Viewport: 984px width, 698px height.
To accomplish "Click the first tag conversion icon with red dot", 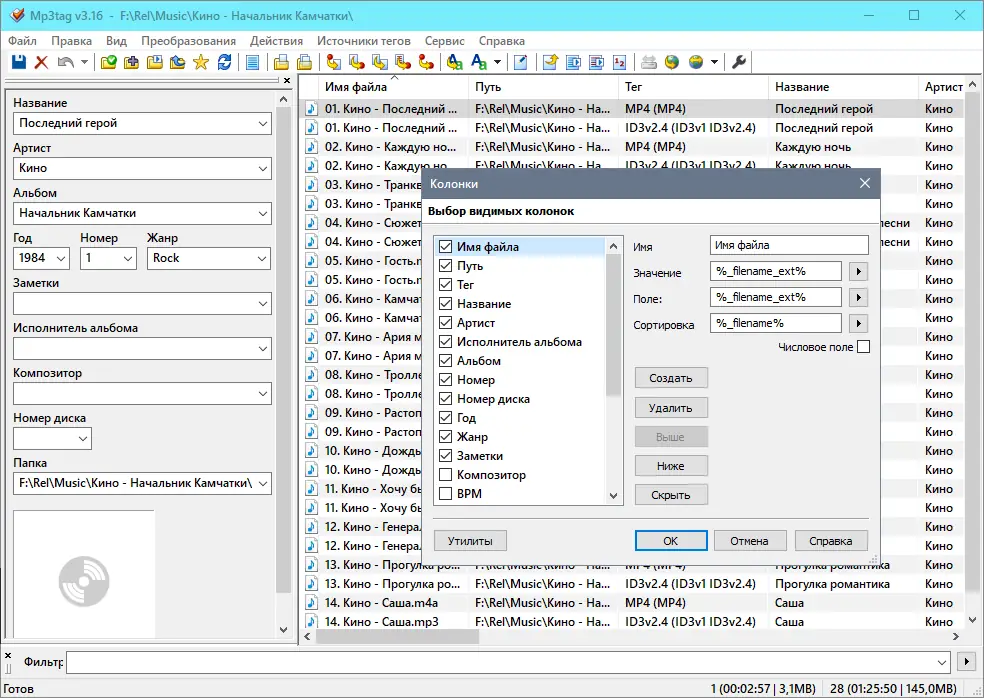I will click(x=333, y=62).
